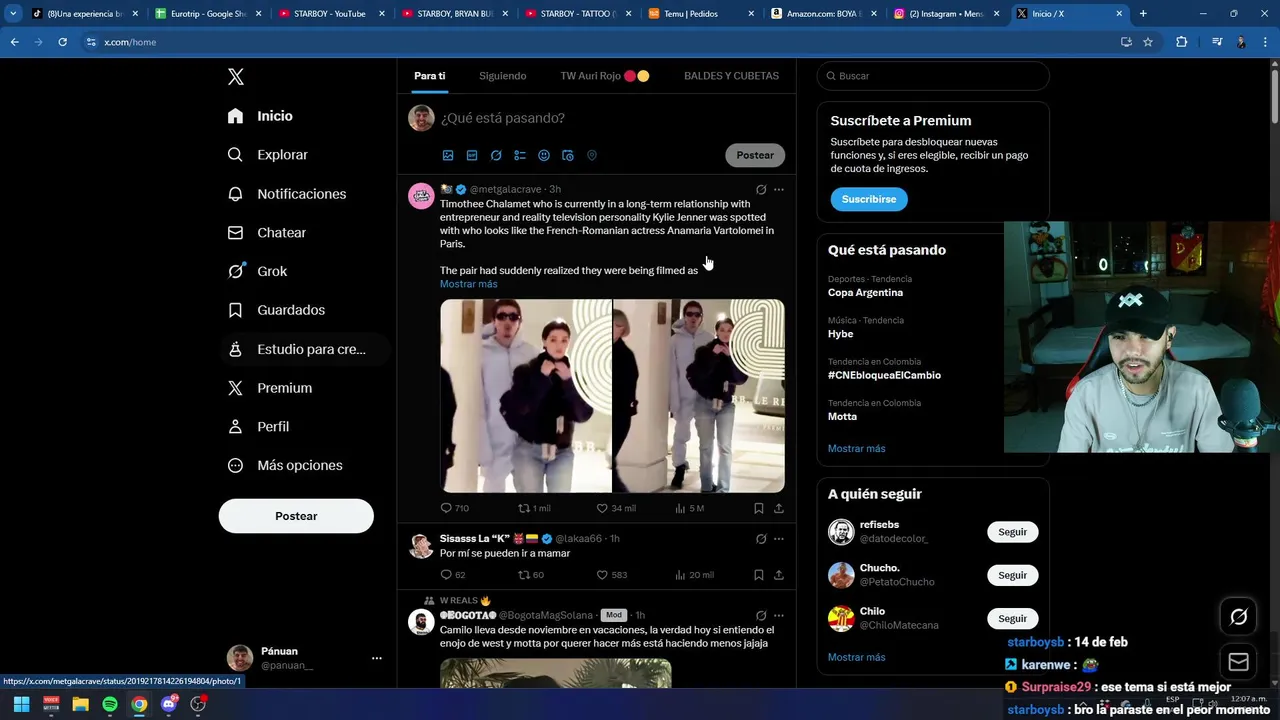The image size is (1280, 720).
Task: Click the Postear button in composer
Action: [755, 155]
